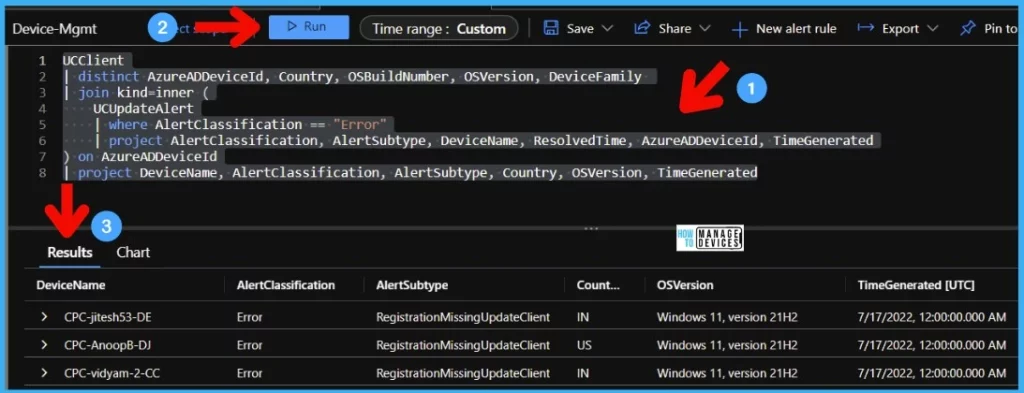Click UCUpdateAlert on query line 4
1024x393 pixels.
point(143,108)
